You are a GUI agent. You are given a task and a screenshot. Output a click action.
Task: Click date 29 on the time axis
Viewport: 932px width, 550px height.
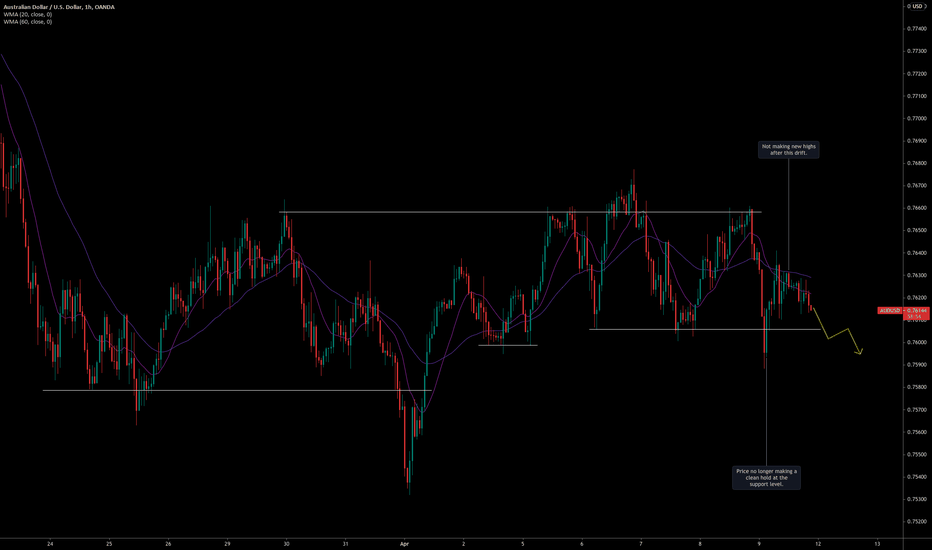click(x=227, y=543)
